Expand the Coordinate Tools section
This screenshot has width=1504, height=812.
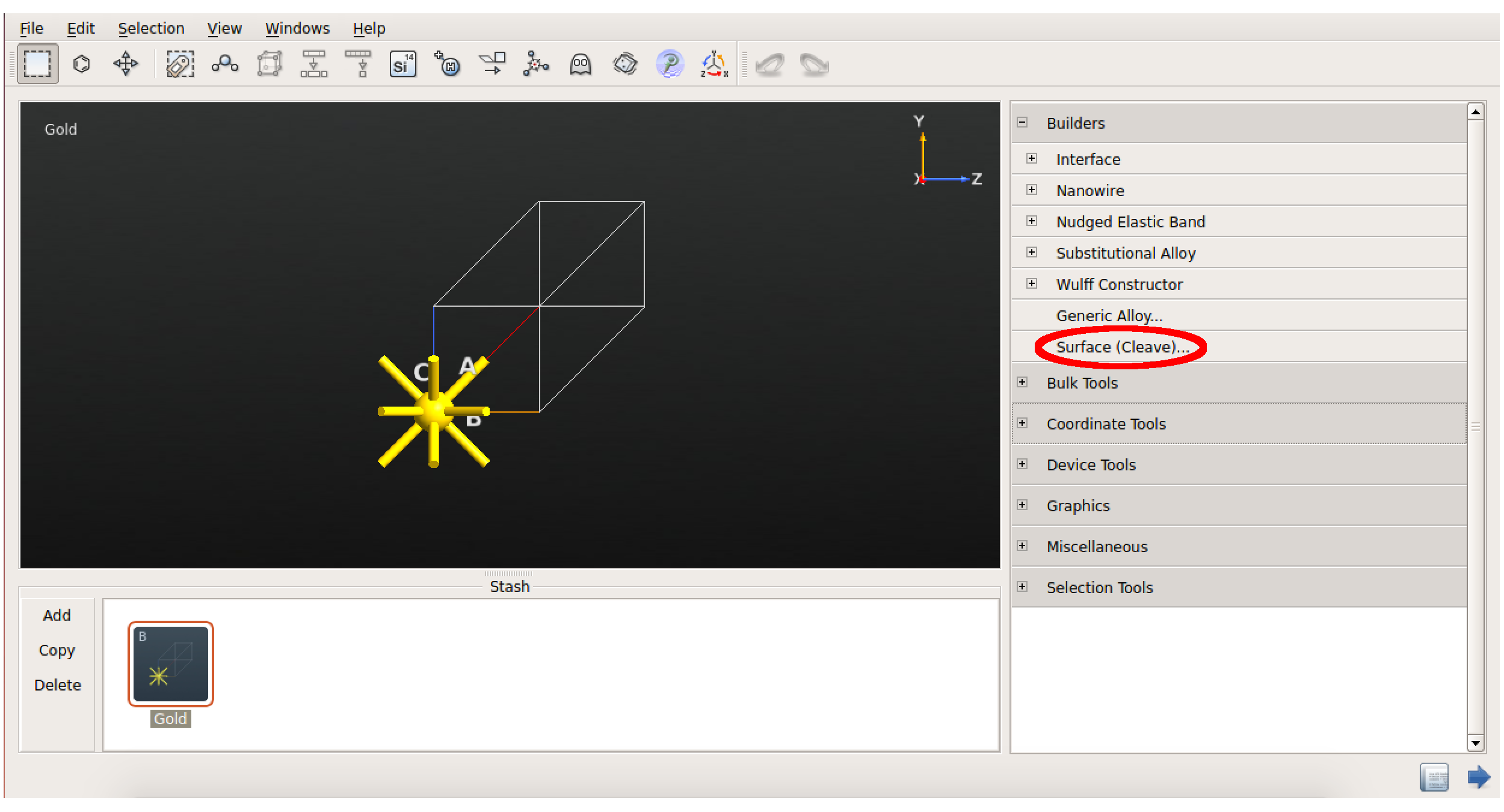pos(1022,423)
